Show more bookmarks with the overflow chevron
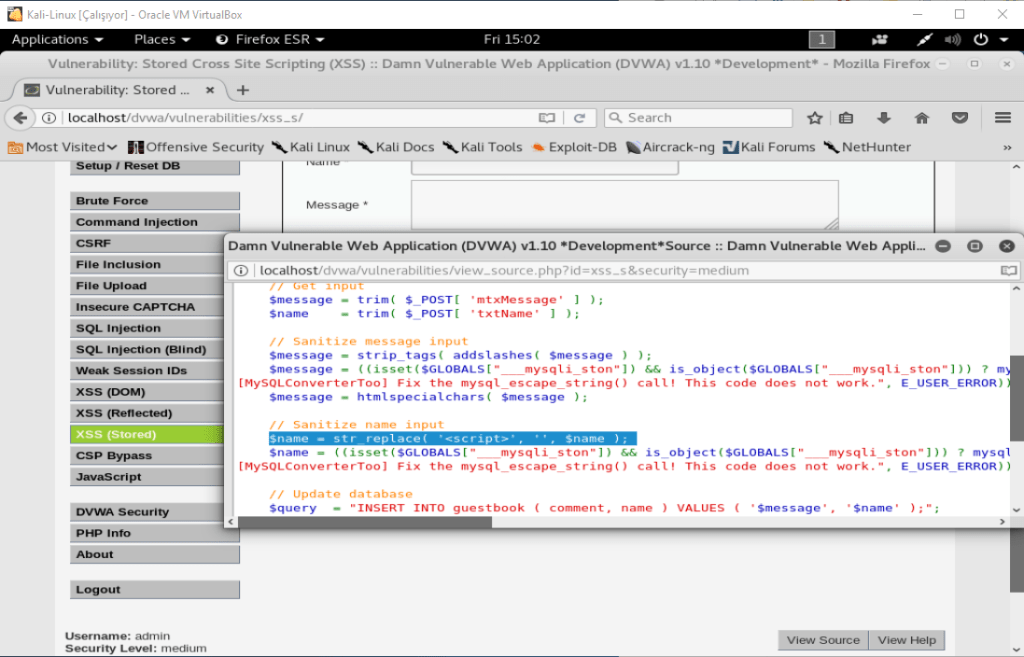1024x657 pixels. pyautogui.click(x=1006, y=147)
